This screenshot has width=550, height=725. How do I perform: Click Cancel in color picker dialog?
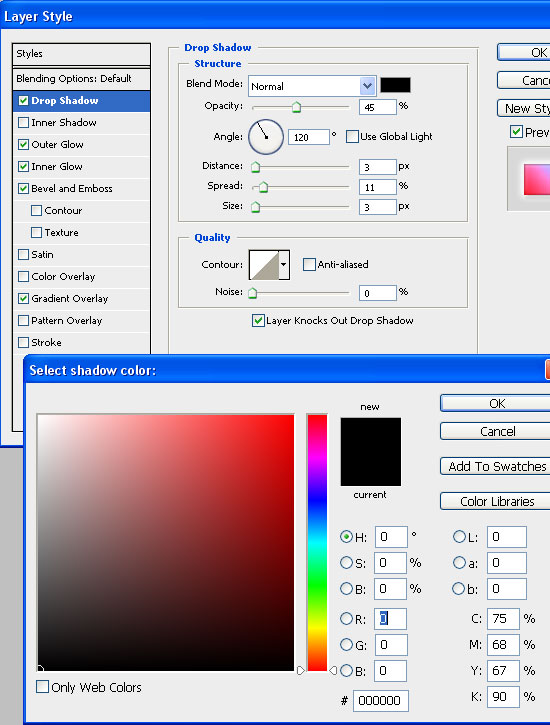coord(495,431)
